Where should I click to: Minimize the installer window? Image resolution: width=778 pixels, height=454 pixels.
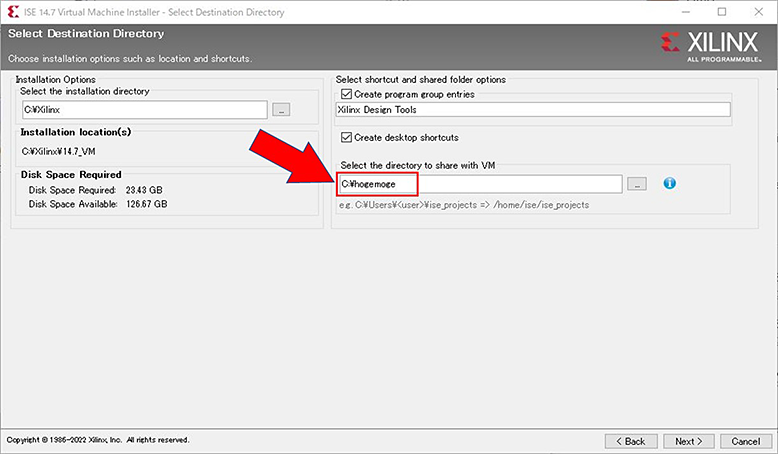coord(686,12)
